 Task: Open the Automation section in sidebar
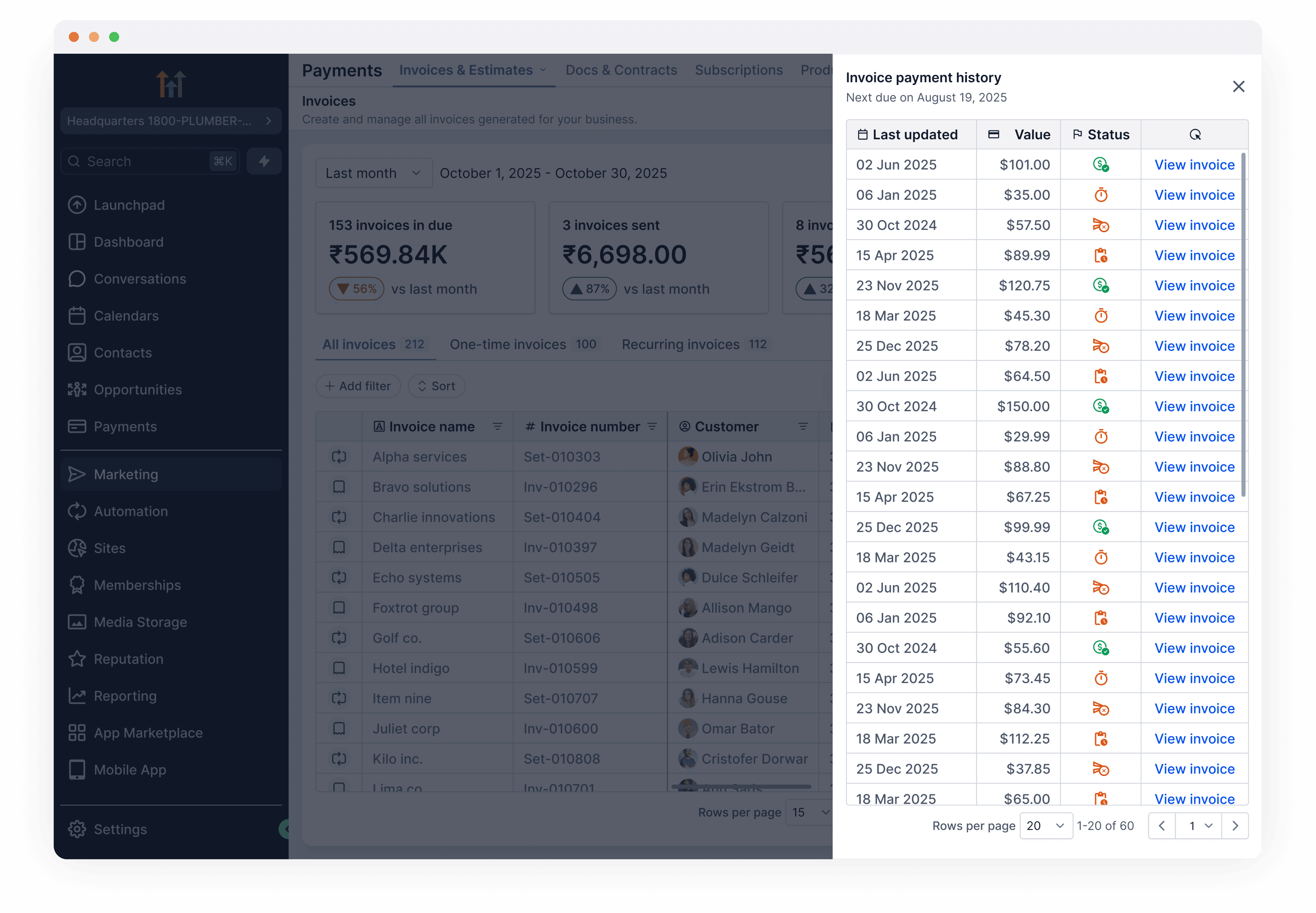click(x=131, y=511)
